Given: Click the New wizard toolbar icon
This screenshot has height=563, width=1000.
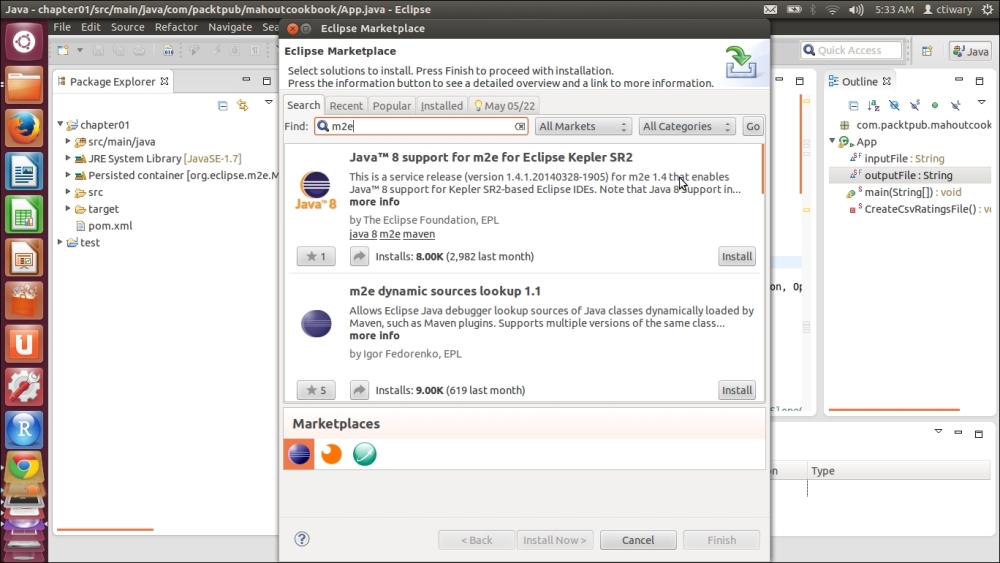Looking at the screenshot, I should click(63, 50).
